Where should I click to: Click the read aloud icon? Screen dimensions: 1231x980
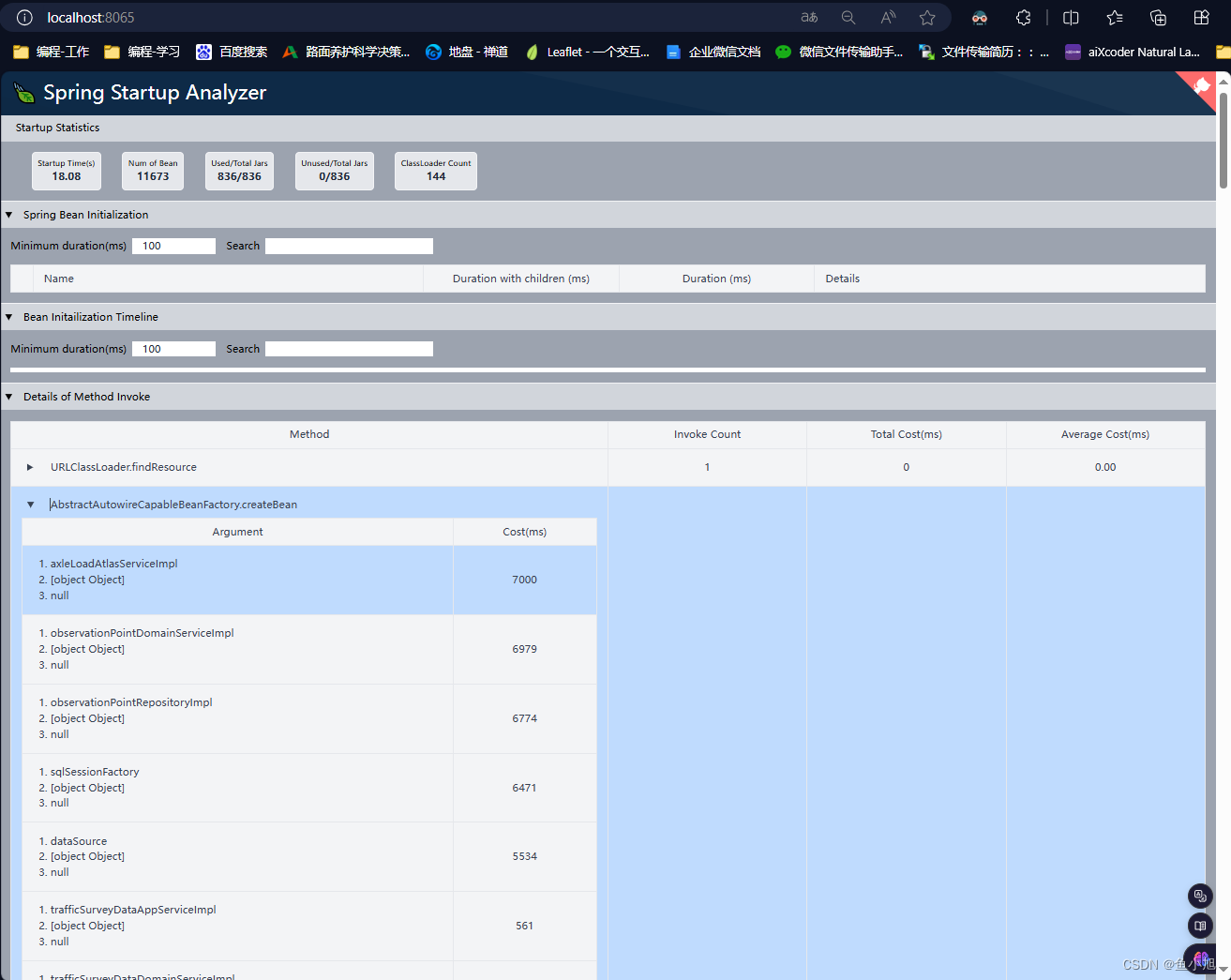coord(888,17)
